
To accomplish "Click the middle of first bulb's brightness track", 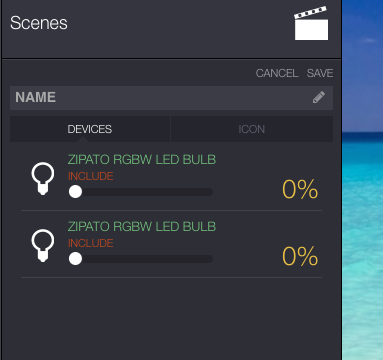I will pyautogui.click(x=141, y=192).
